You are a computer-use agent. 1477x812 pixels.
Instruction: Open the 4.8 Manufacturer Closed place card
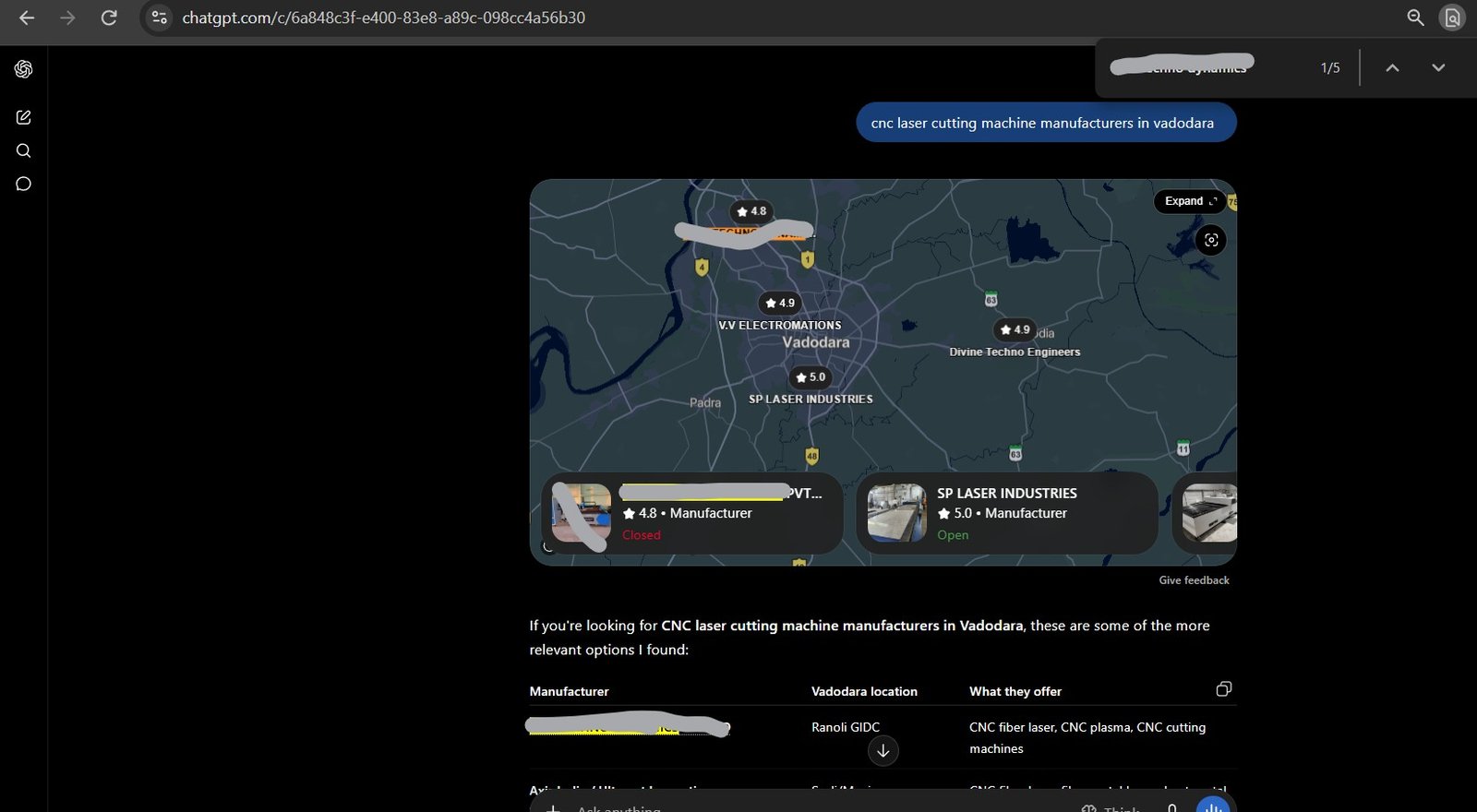[692, 513]
